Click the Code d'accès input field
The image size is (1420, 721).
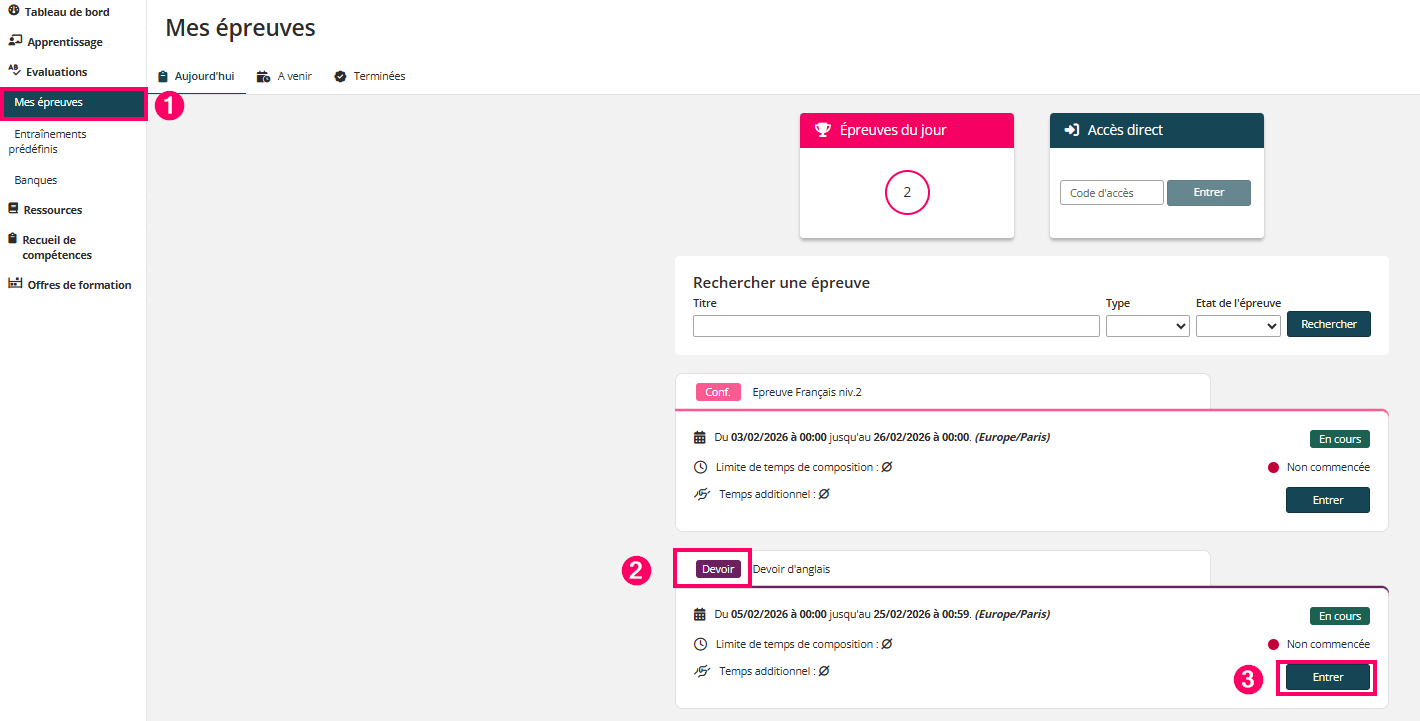pos(1111,193)
